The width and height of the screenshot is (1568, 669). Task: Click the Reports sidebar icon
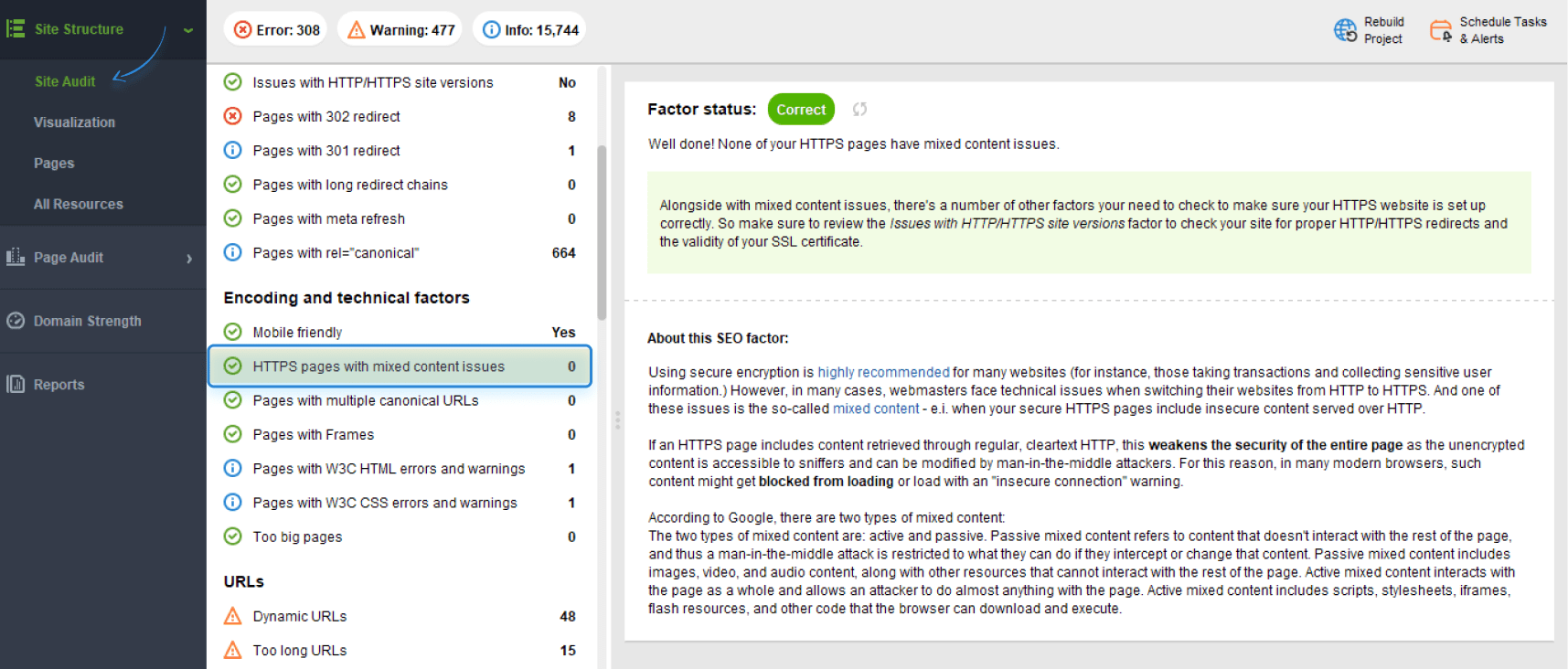tap(16, 385)
